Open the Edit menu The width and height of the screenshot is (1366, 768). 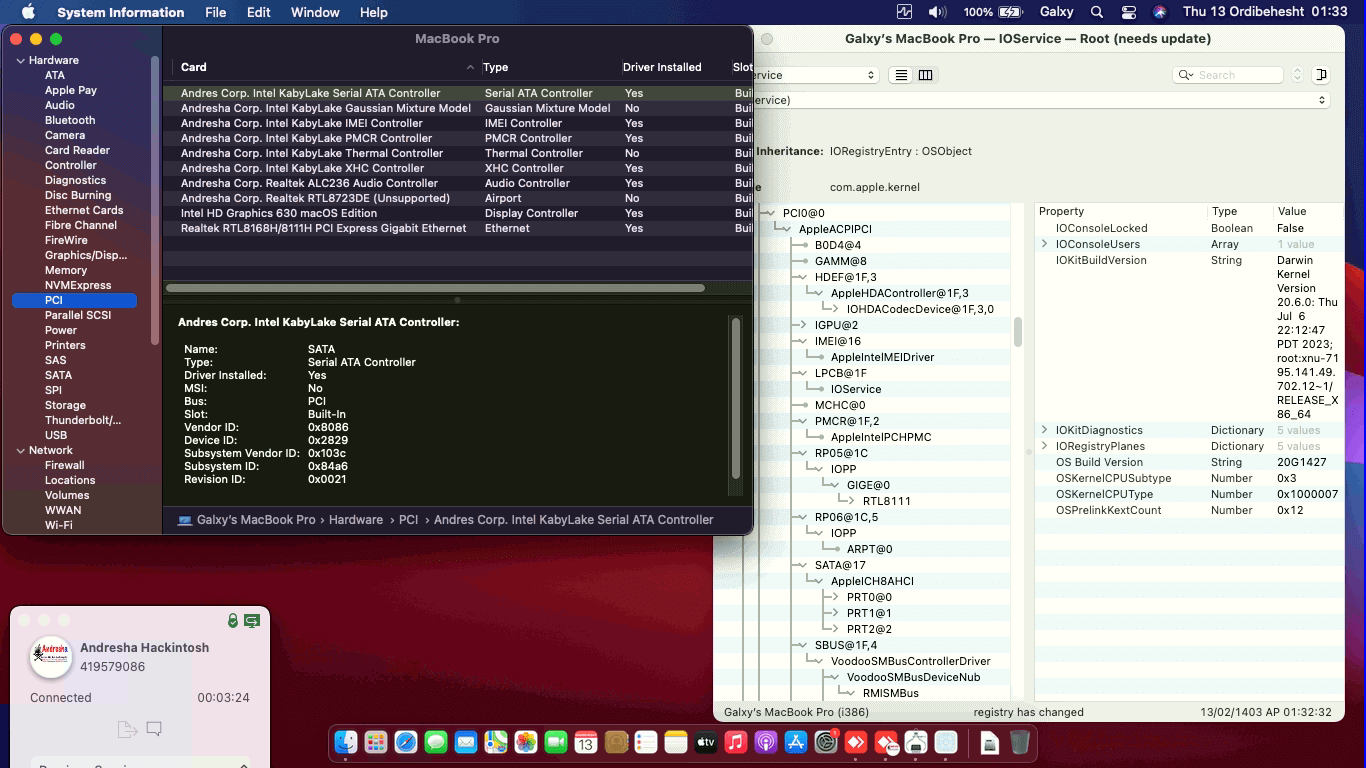(258, 12)
